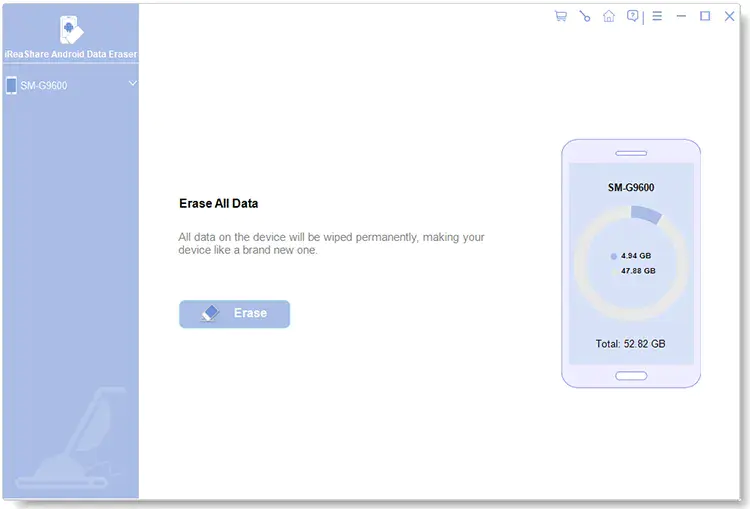Image resolution: width=750 pixels, height=509 pixels.
Task: Click the Total: 52.82 GB text
Action: [x=630, y=343]
